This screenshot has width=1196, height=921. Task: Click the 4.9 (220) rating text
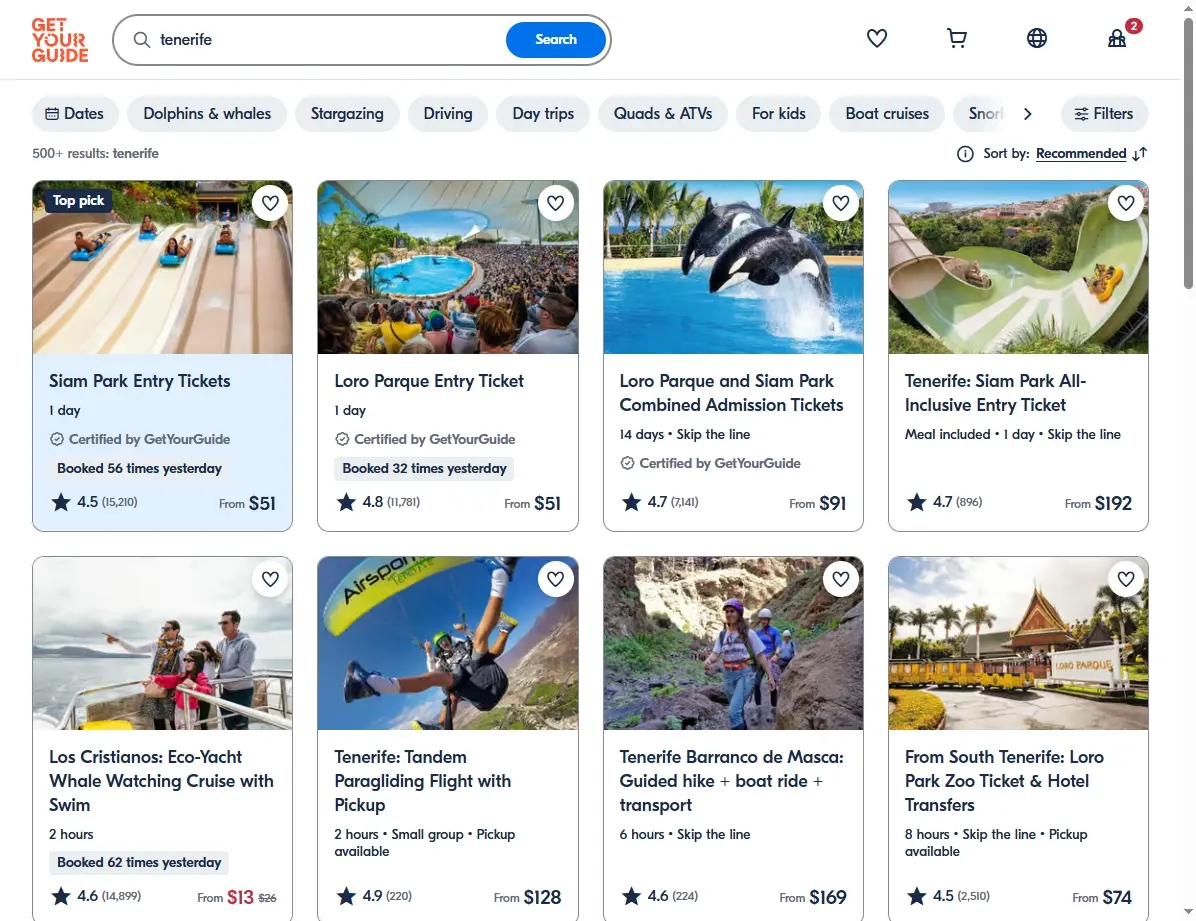(x=387, y=896)
